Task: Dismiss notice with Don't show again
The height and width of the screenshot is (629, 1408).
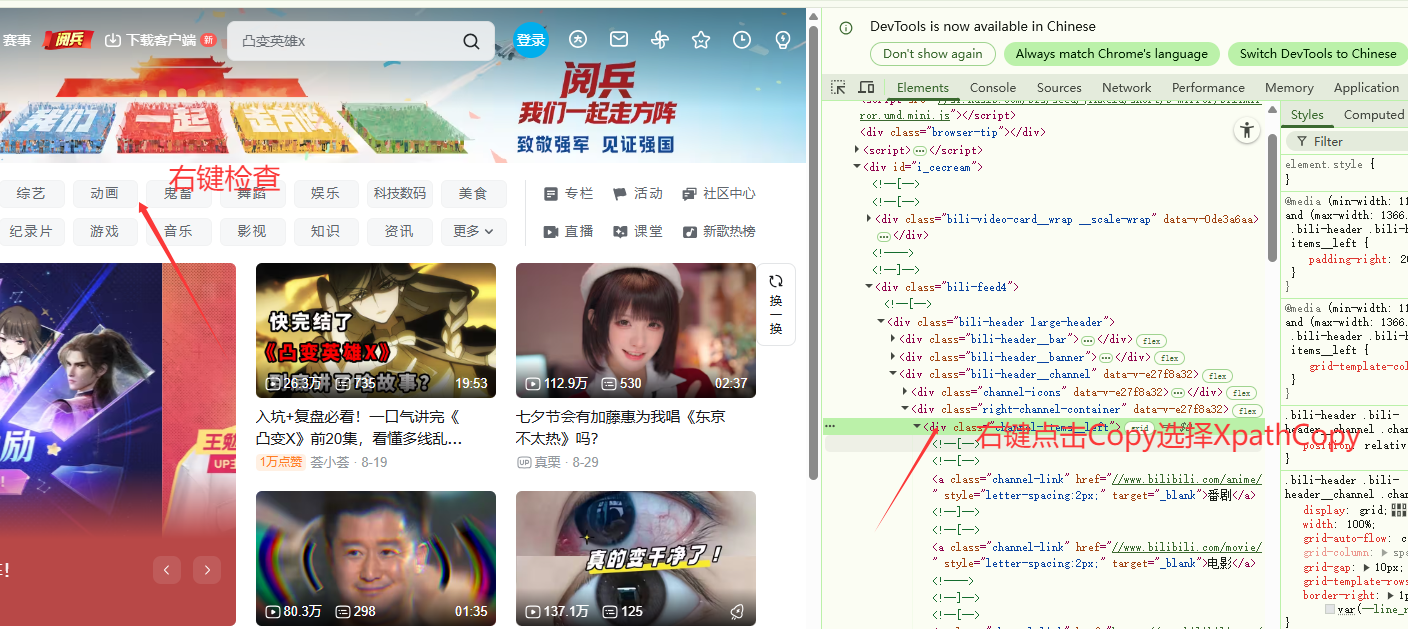Action: click(933, 54)
